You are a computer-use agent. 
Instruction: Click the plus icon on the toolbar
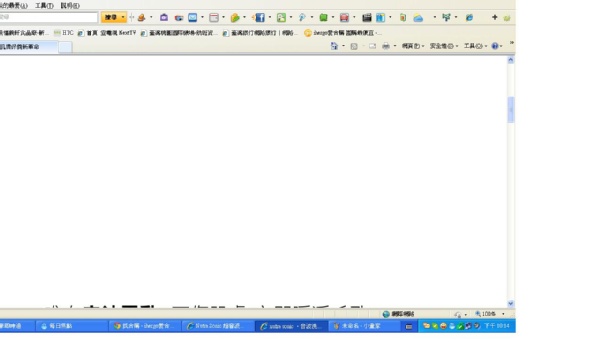coord(494,17)
